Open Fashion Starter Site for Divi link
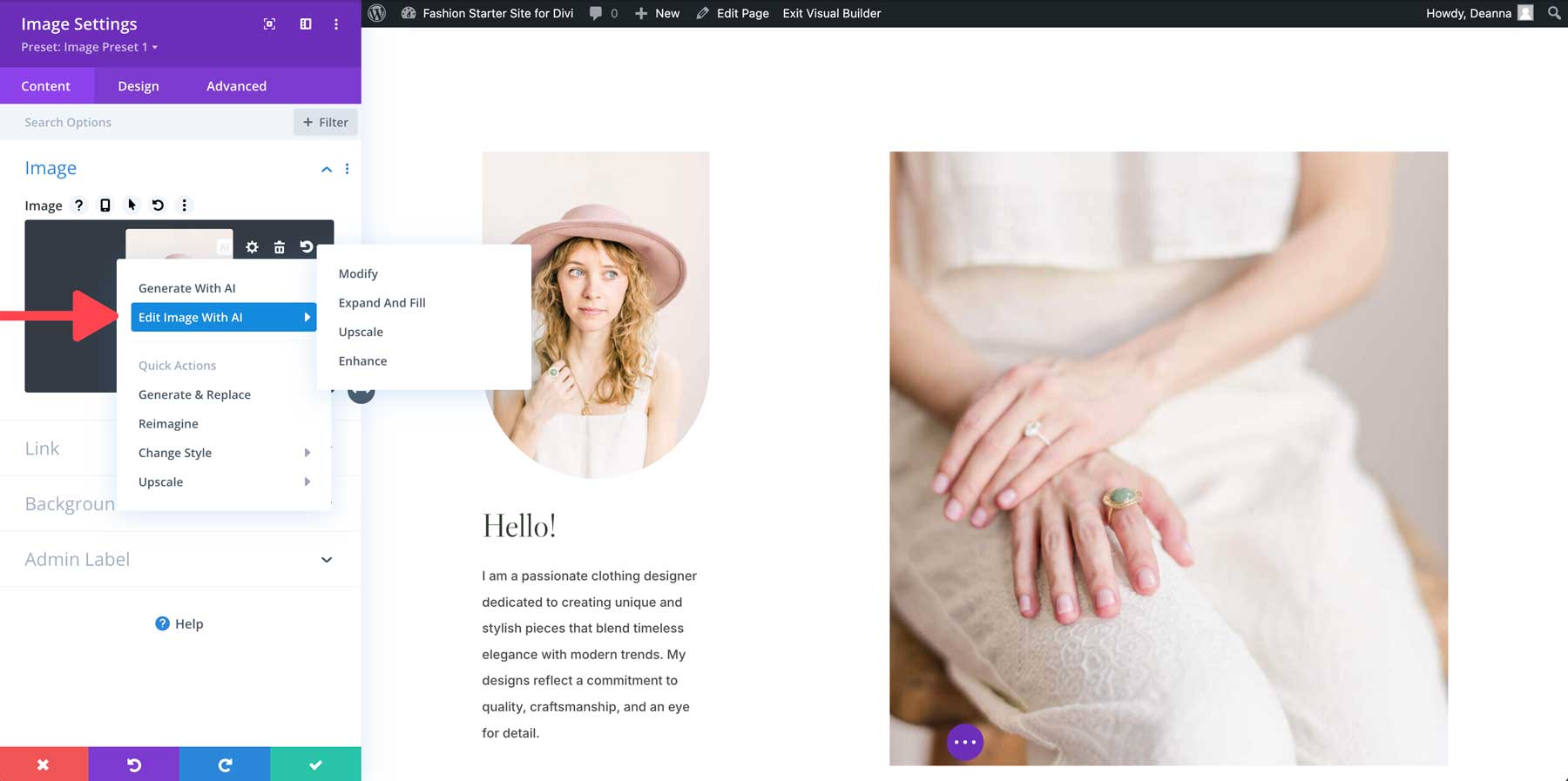The width and height of the screenshot is (1568, 781). click(488, 13)
